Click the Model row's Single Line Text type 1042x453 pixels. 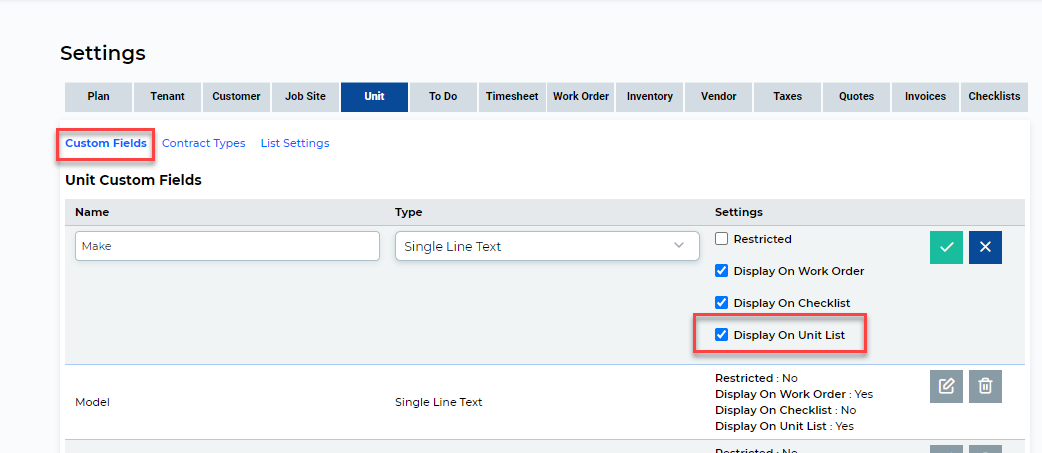point(439,402)
